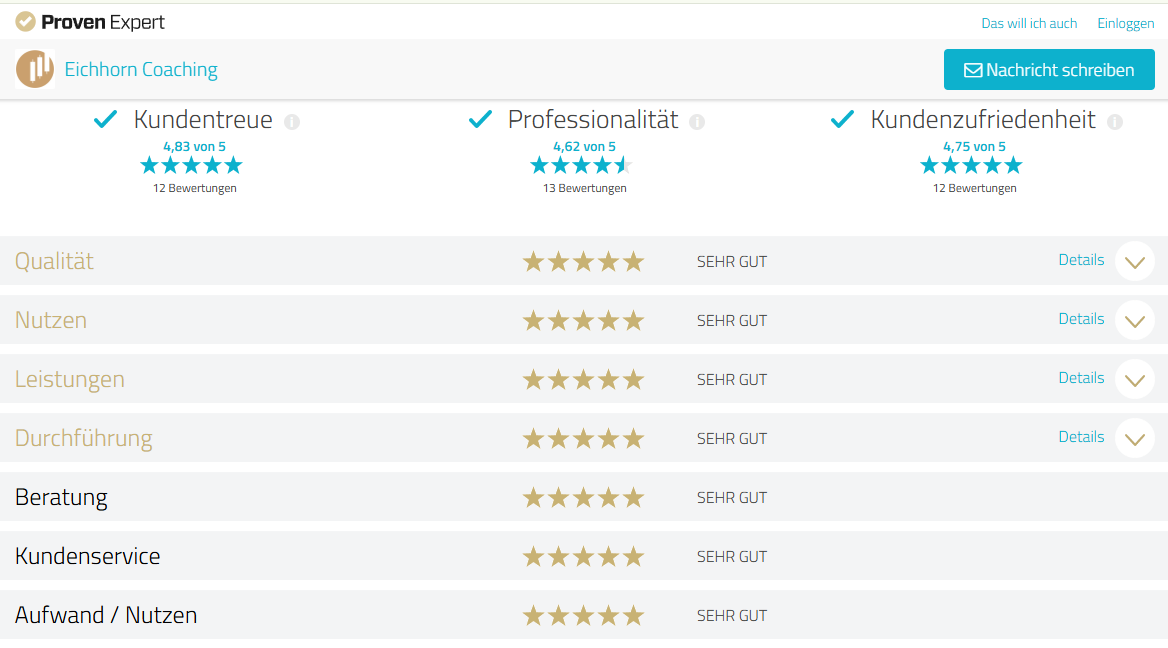Click the Kundentreue checkmark icon
This screenshot has width=1168, height=648.
105,120
